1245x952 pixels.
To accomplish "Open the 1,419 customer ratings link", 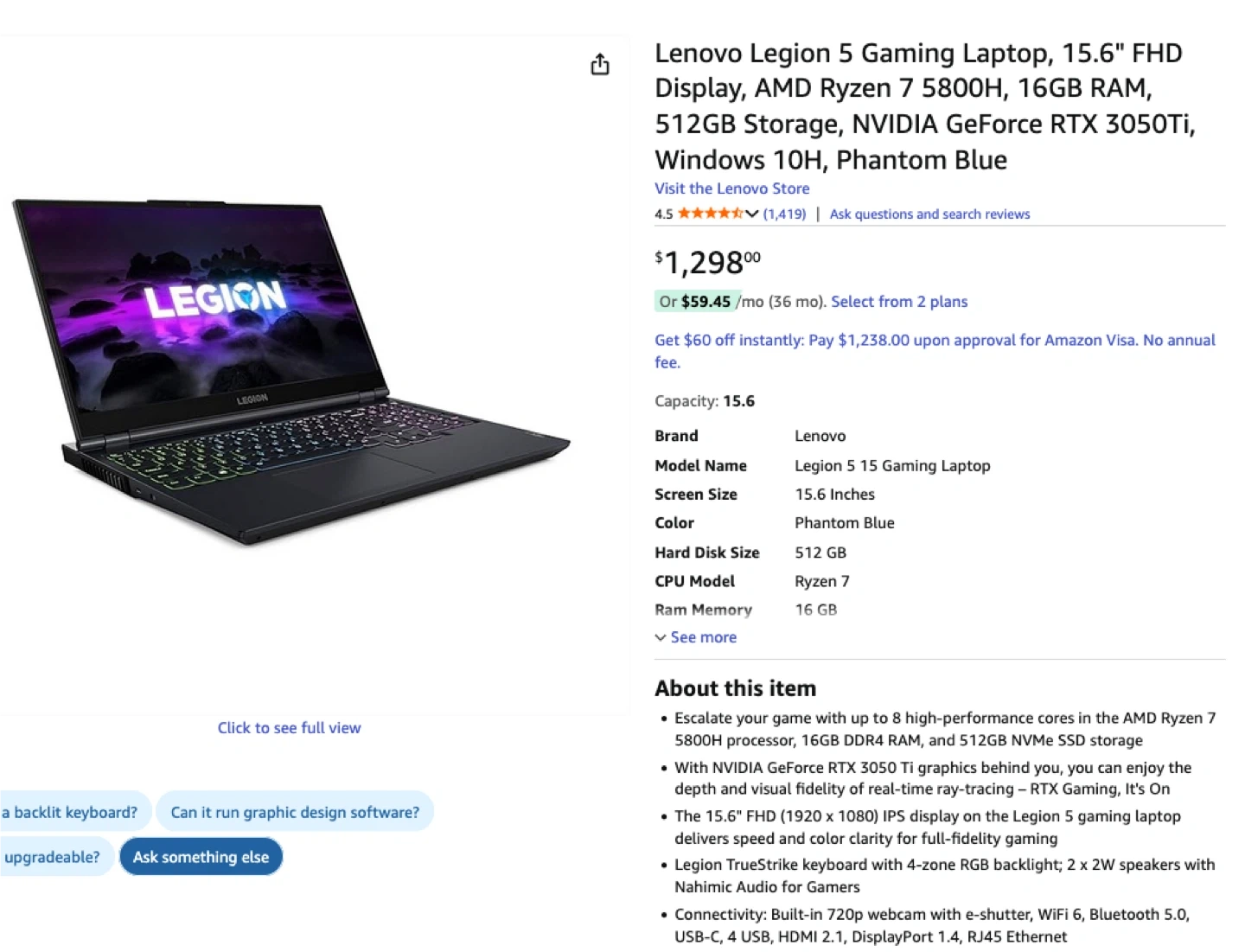I will pyautogui.click(x=784, y=214).
